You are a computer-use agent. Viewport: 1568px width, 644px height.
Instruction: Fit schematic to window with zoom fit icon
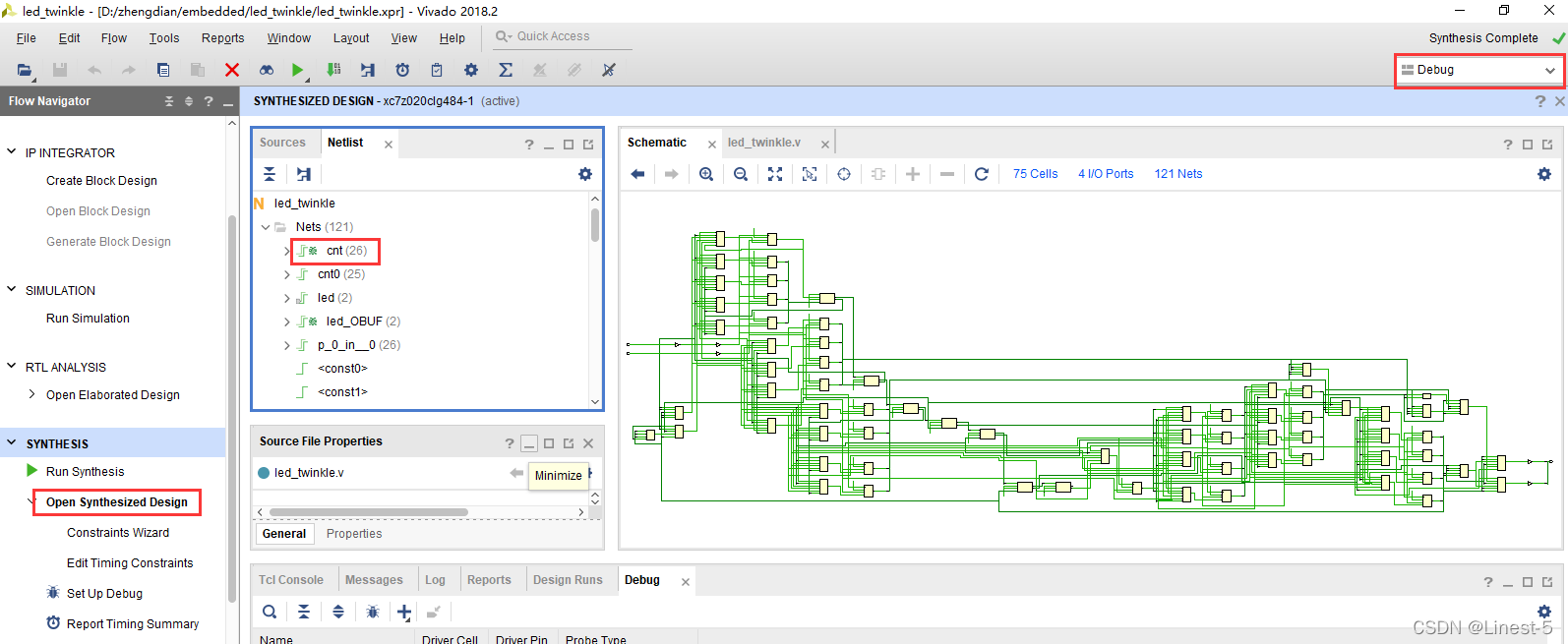[x=775, y=174]
